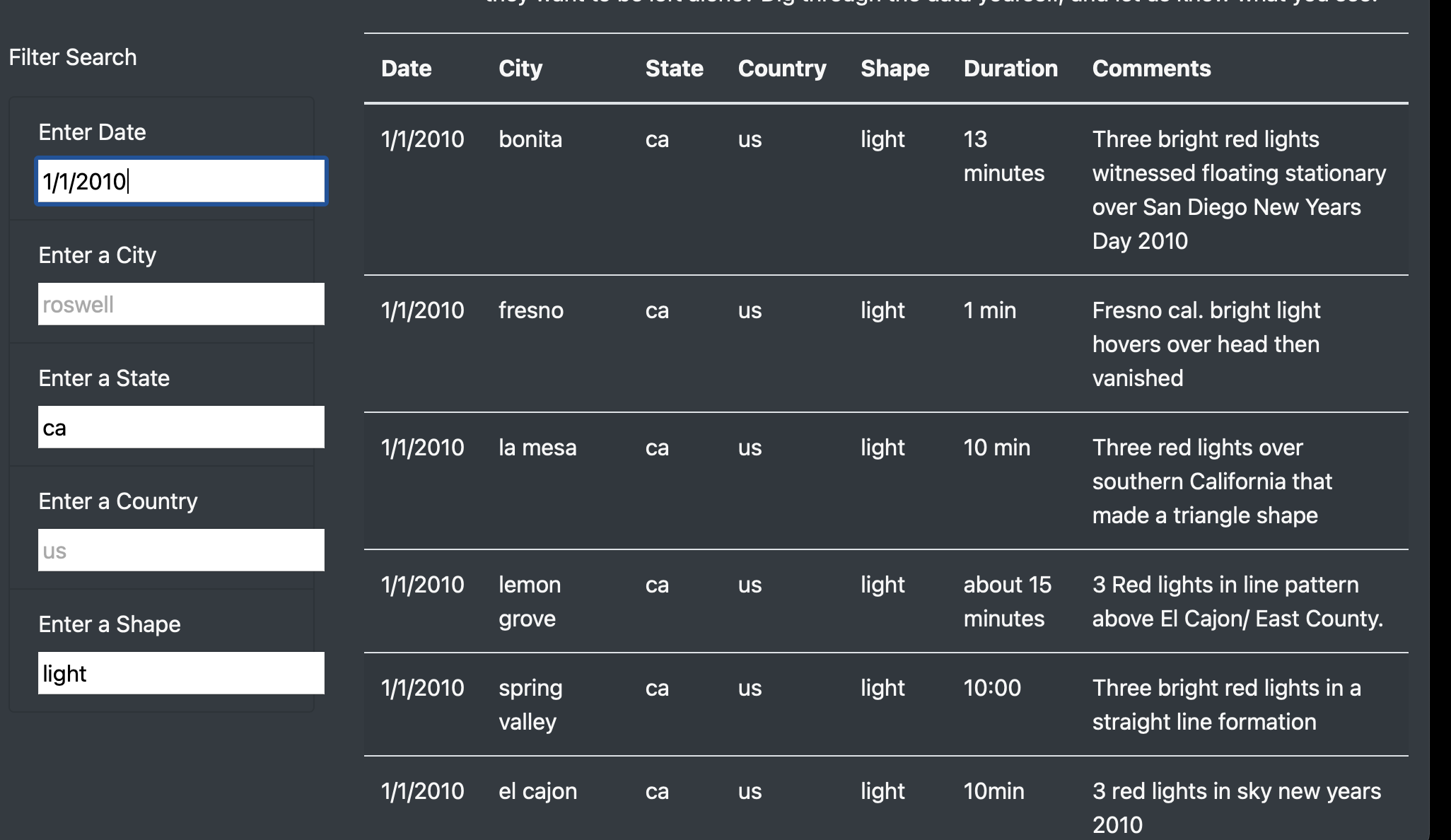
Task: Click the Country column header
Action: click(x=781, y=69)
